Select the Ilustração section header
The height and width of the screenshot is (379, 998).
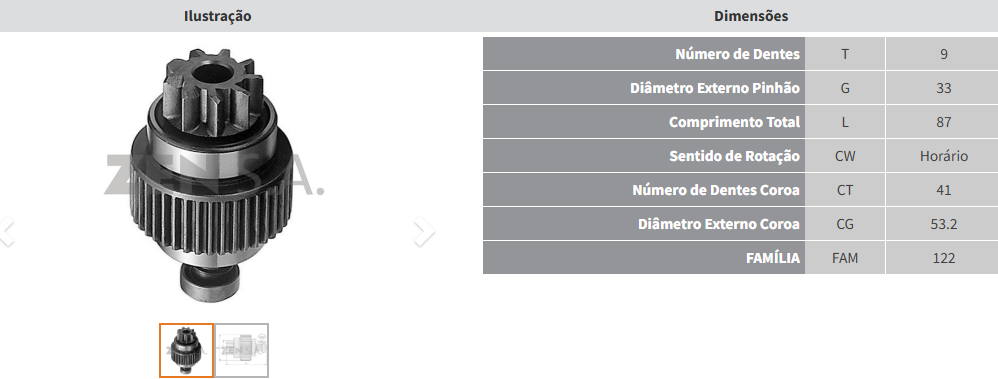(x=218, y=16)
